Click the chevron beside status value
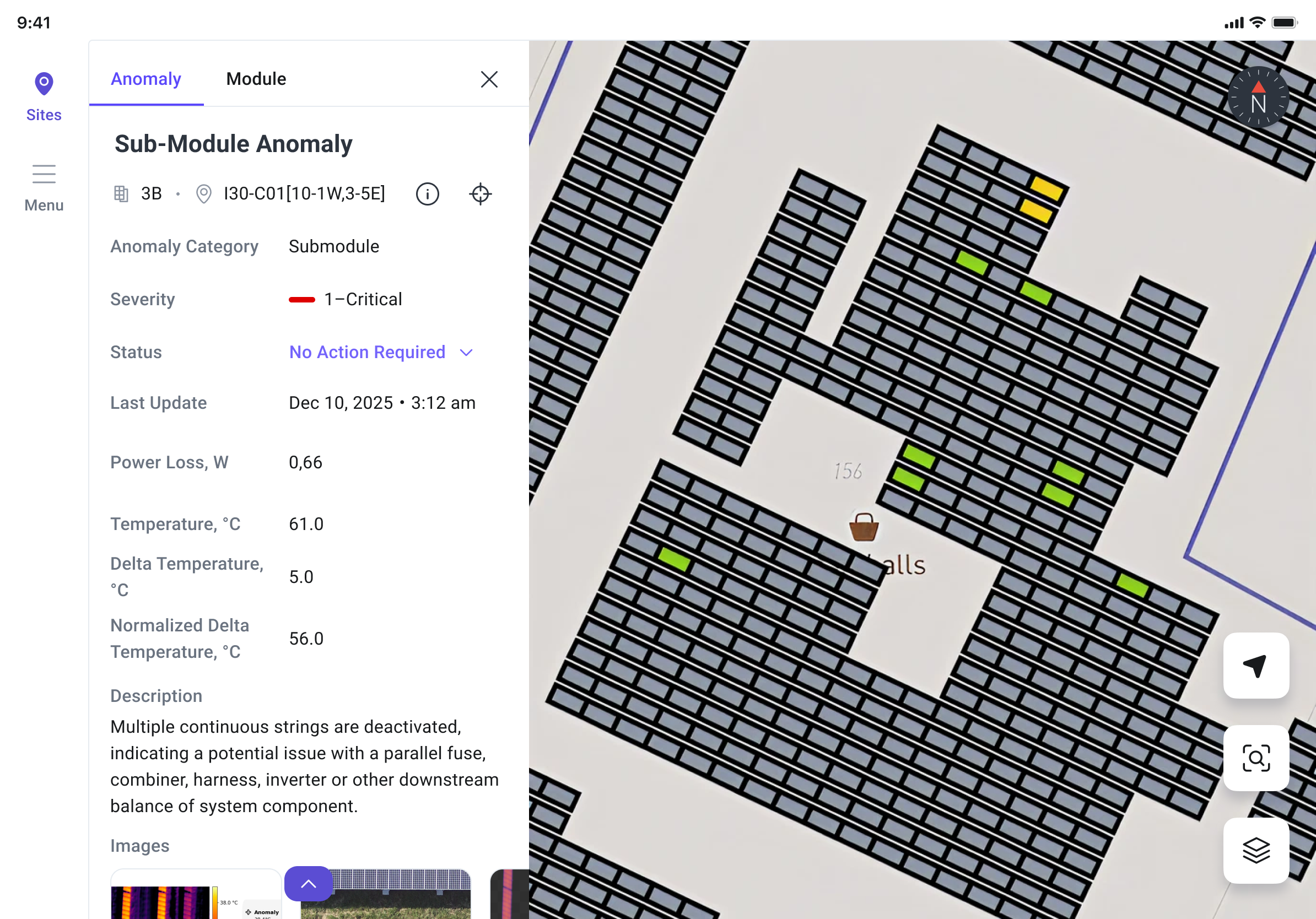This screenshot has width=1316, height=919. tap(466, 353)
